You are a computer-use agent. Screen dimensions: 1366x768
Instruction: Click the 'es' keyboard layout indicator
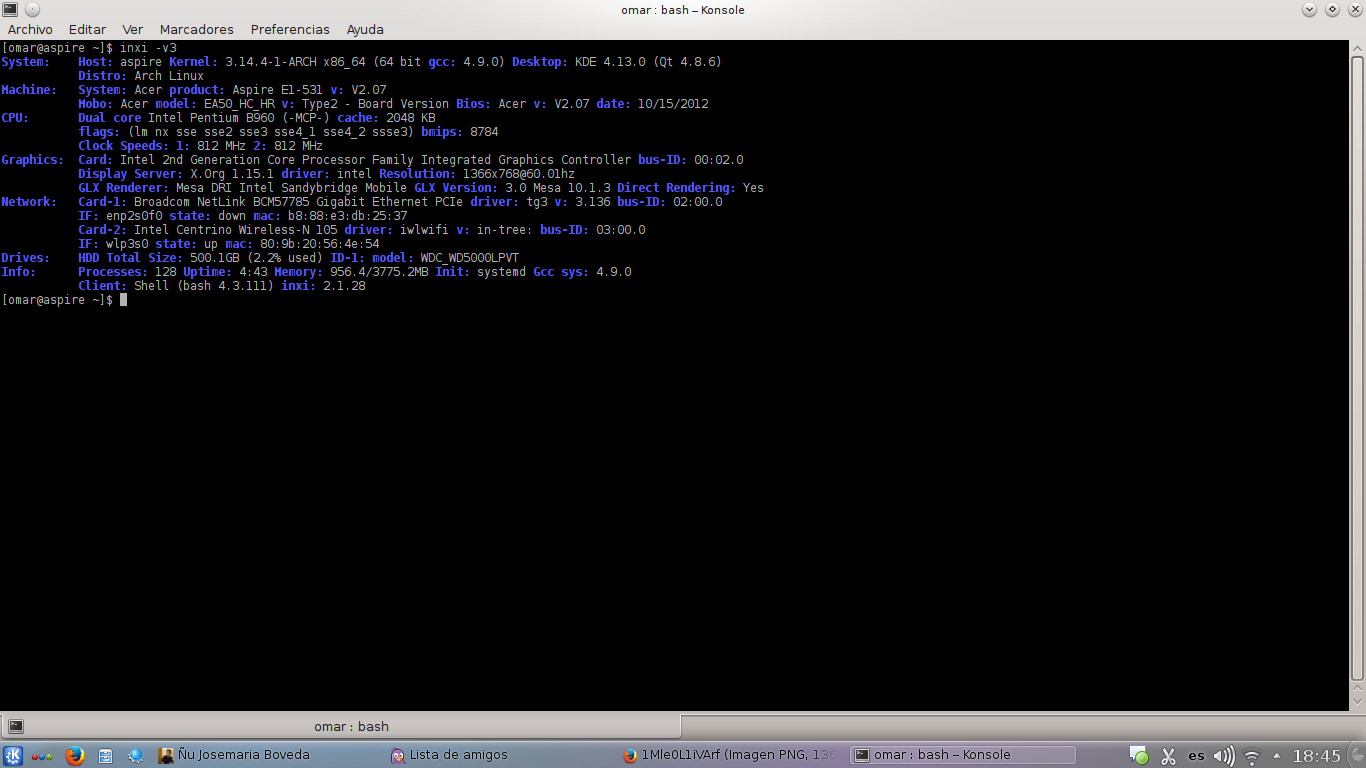click(1196, 756)
